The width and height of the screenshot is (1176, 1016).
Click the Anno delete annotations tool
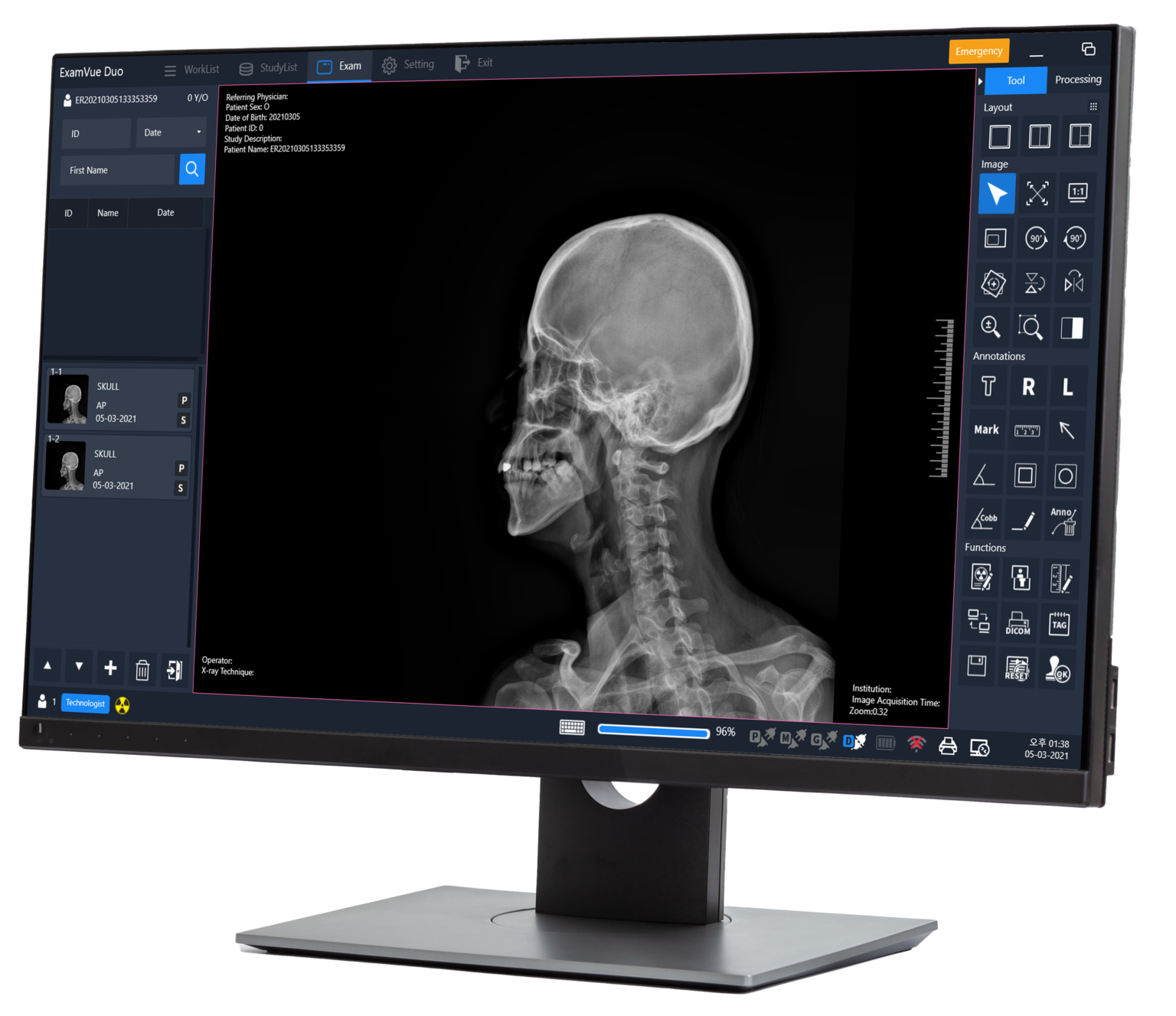tap(1063, 520)
